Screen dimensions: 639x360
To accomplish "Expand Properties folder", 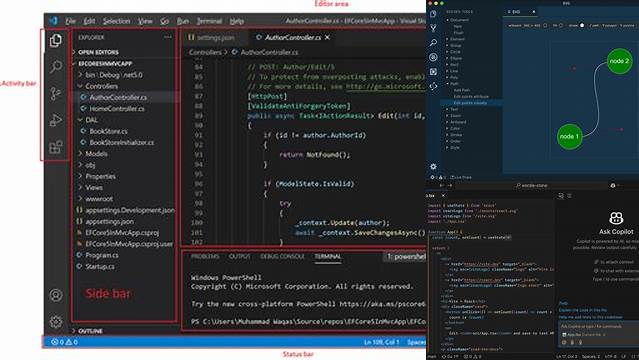I will pyautogui.click(x=97, y=176).
